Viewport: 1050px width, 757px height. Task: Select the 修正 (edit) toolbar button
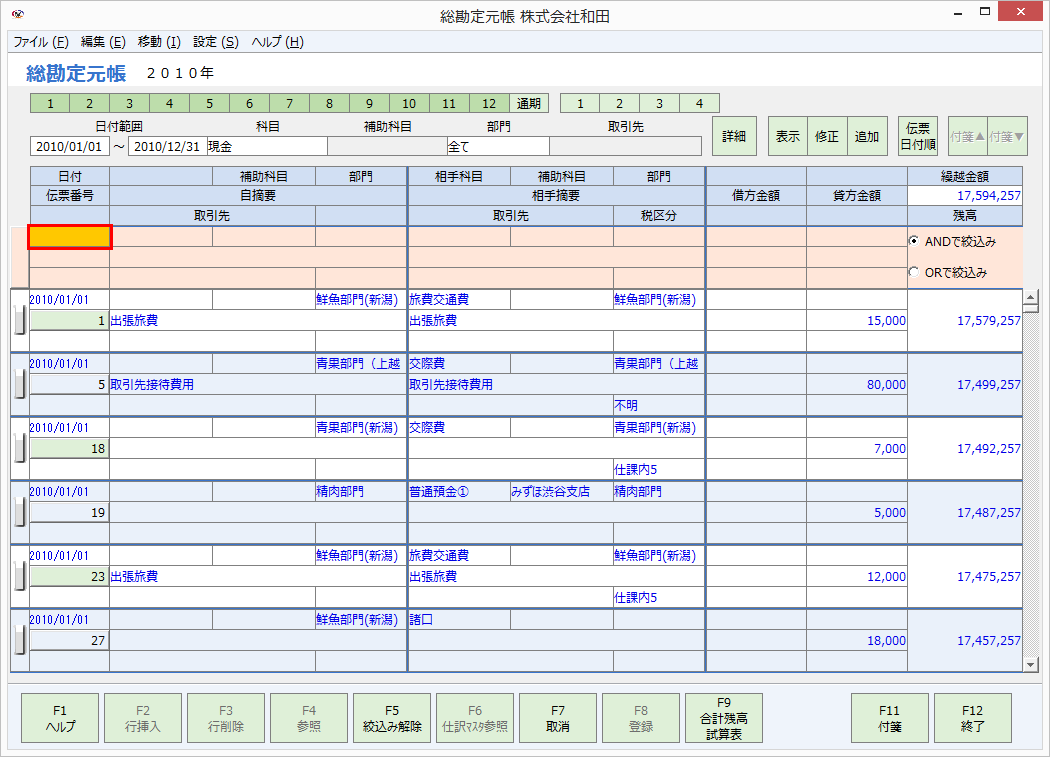pyautogui.click(x=827, y=136)
